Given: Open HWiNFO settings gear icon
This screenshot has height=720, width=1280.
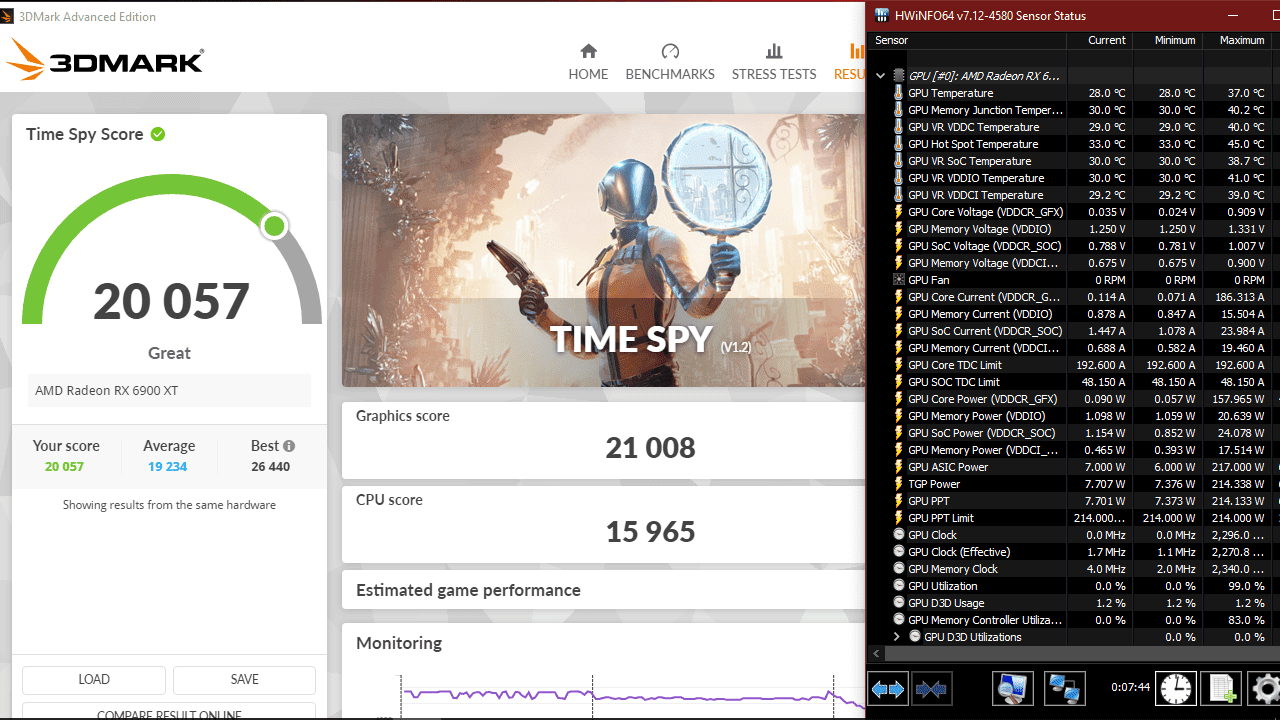Looking at the screenshot, I should [1266, 688].
